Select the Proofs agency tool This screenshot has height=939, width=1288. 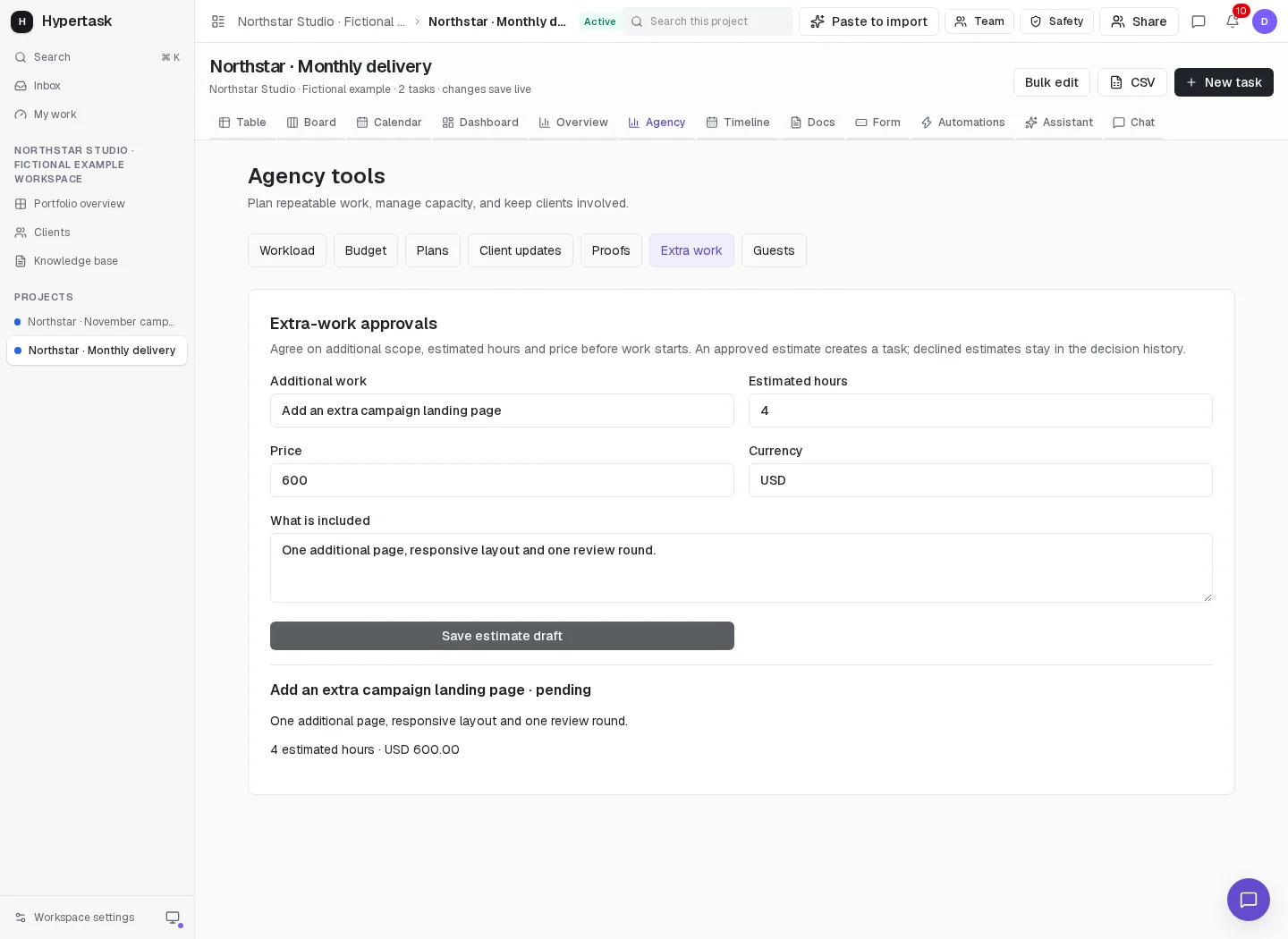click(x=611, y=250)
